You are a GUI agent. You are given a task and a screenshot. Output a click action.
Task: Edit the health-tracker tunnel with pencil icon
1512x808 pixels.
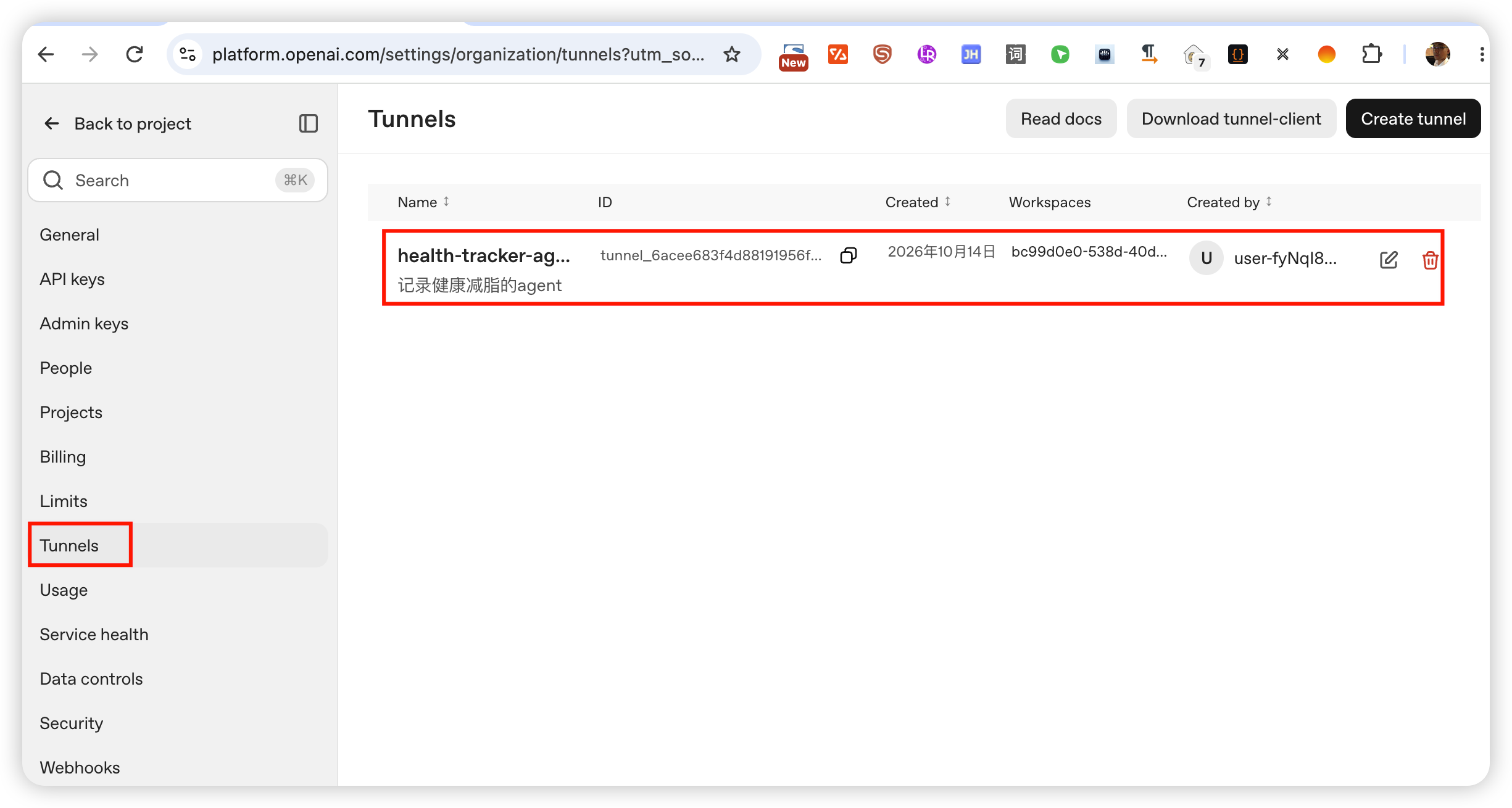1389,260
